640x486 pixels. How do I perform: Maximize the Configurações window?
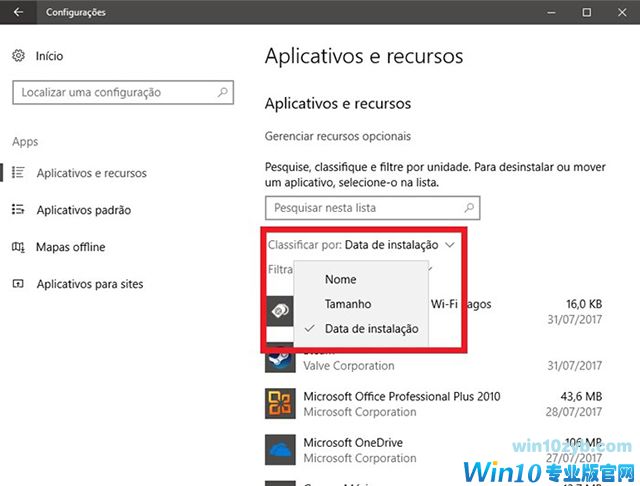[587, 12]
